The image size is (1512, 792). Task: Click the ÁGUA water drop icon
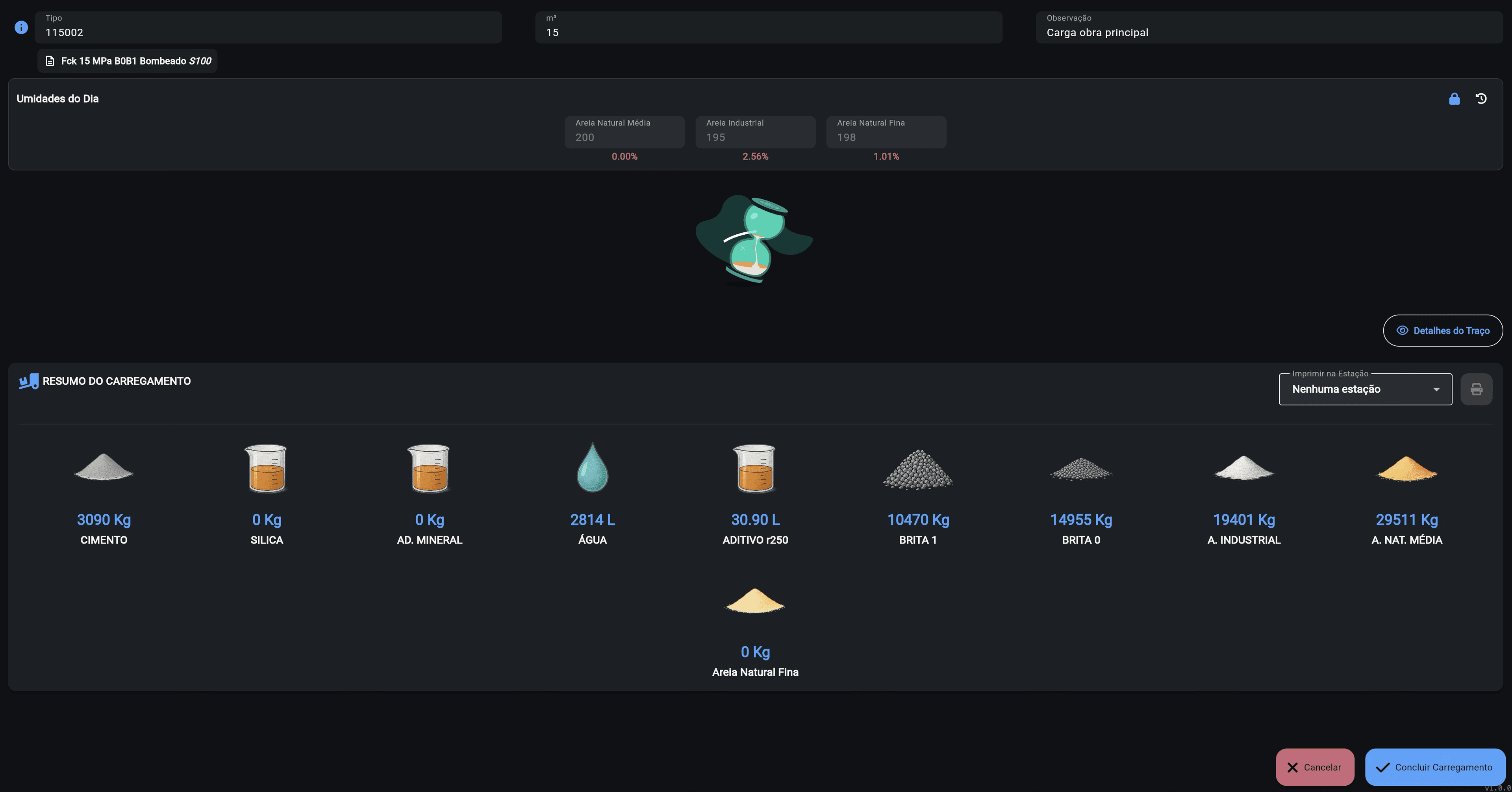[592, 467]
